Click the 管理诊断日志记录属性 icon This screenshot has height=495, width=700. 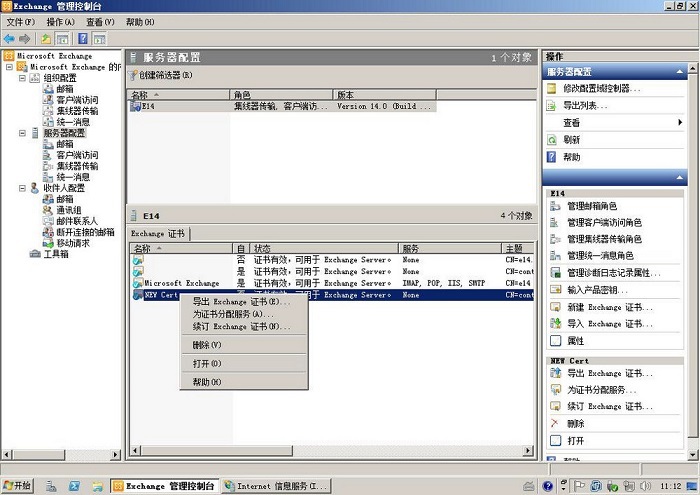coord(554,273)
